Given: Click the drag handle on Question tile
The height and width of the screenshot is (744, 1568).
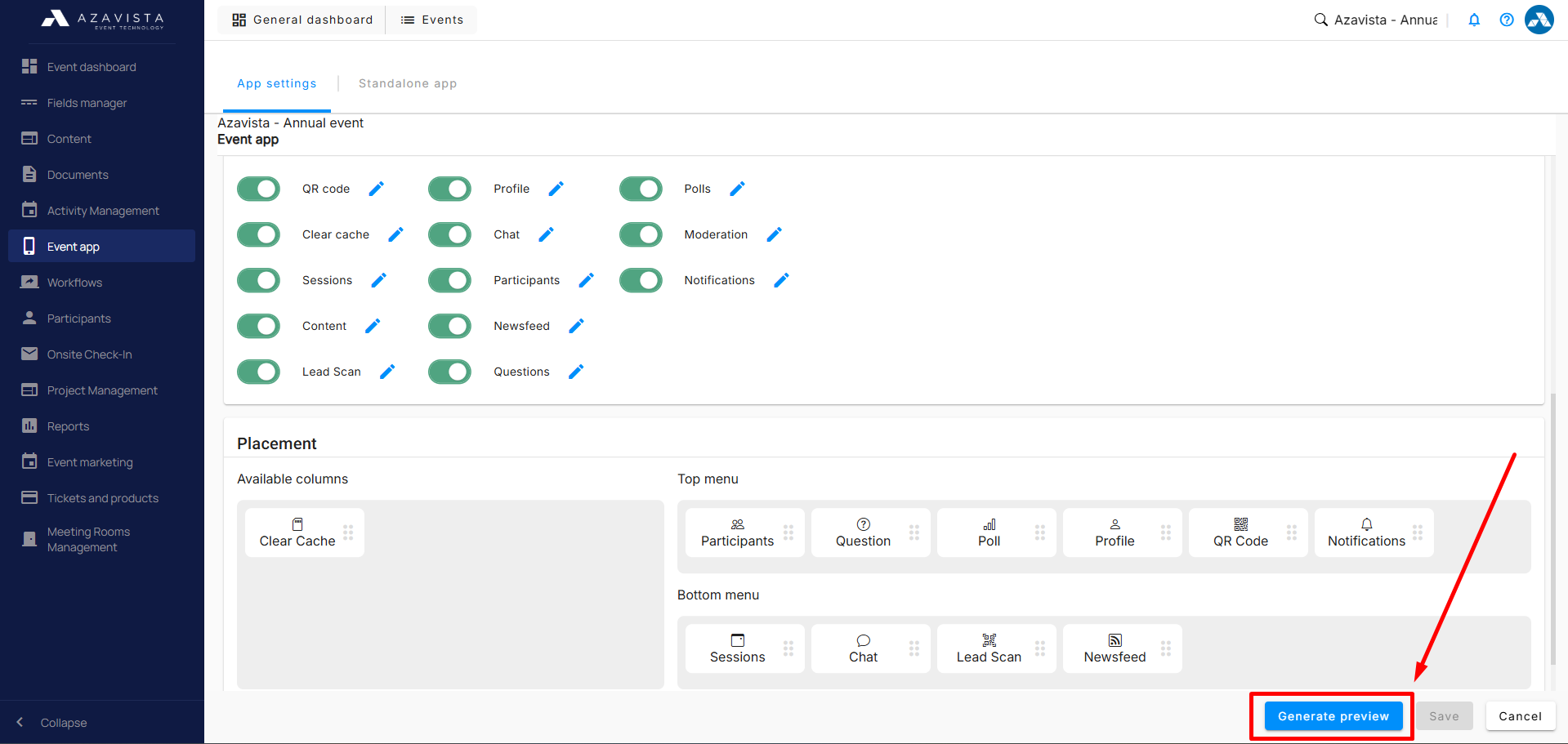Looking at the screenshot, I should pyautogui.click(x=914, y=532).
